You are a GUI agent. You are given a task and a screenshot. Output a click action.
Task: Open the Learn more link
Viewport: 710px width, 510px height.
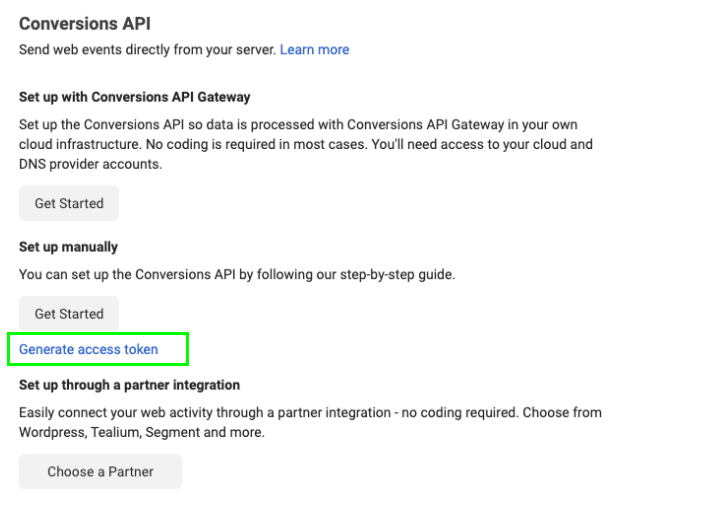(314, 49)
